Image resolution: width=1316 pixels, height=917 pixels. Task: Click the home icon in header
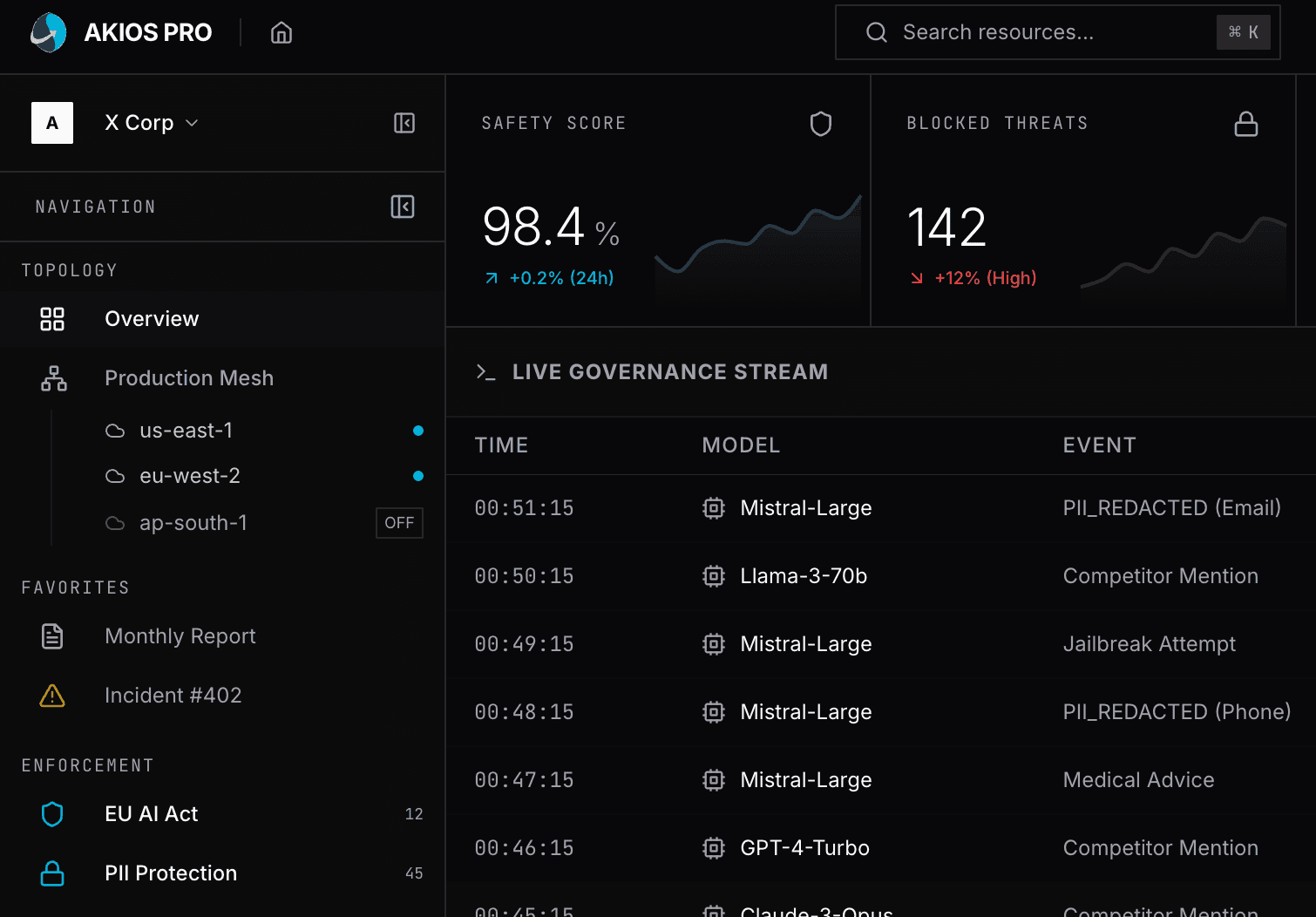pyautogui.click(x=281, y=33)
